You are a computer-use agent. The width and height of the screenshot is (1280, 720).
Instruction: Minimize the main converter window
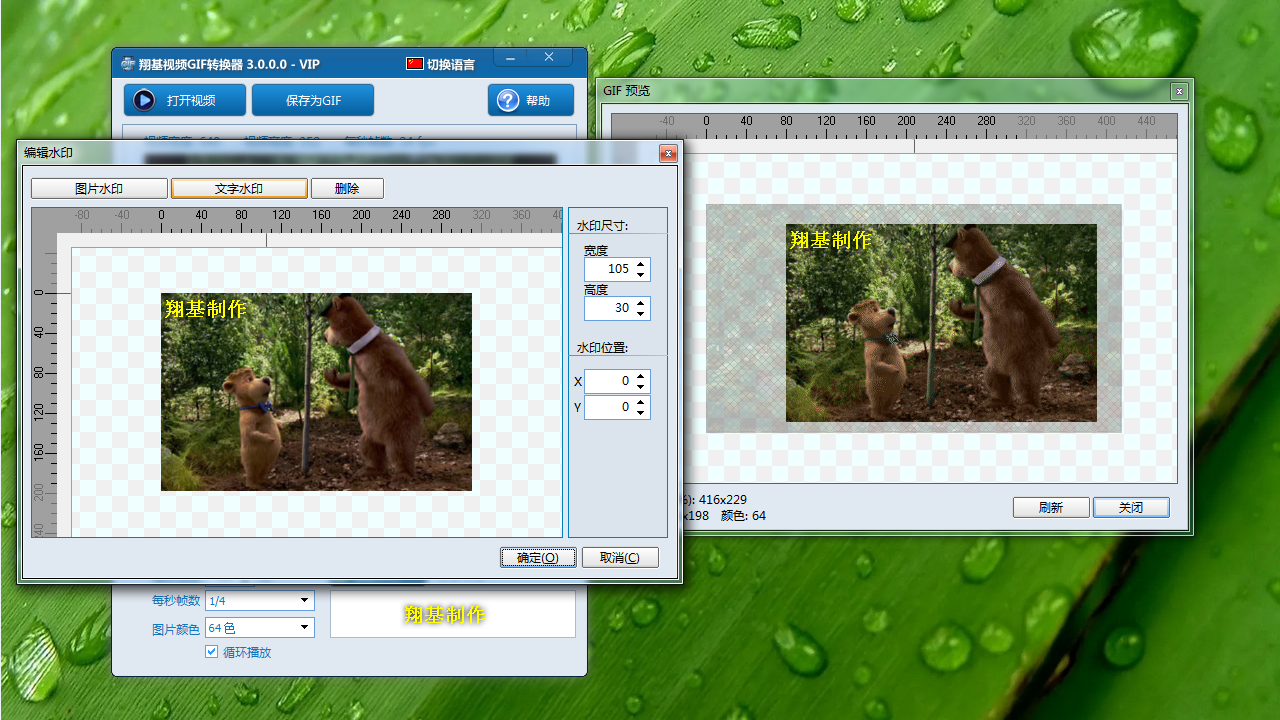tap(511, 58)
